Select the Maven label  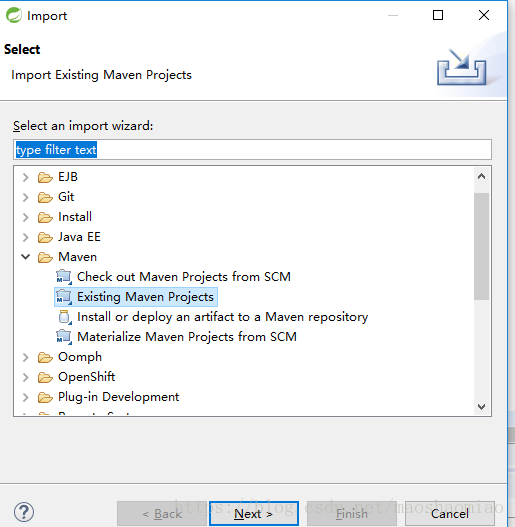coord(77,257)
